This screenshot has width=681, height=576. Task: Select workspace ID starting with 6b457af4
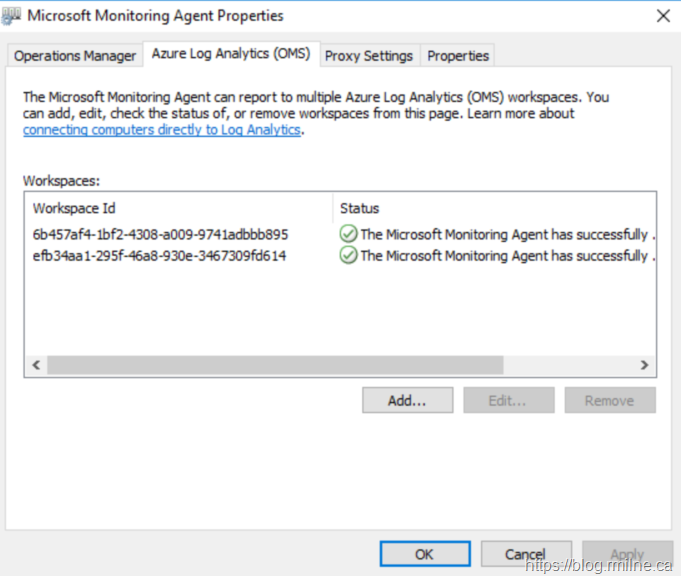[x=160, y=234]
